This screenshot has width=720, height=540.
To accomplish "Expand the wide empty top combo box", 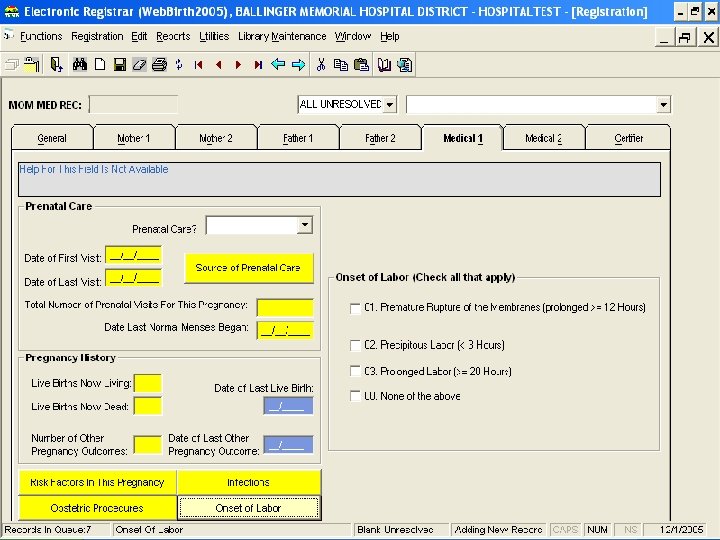I will coord(663,105).
